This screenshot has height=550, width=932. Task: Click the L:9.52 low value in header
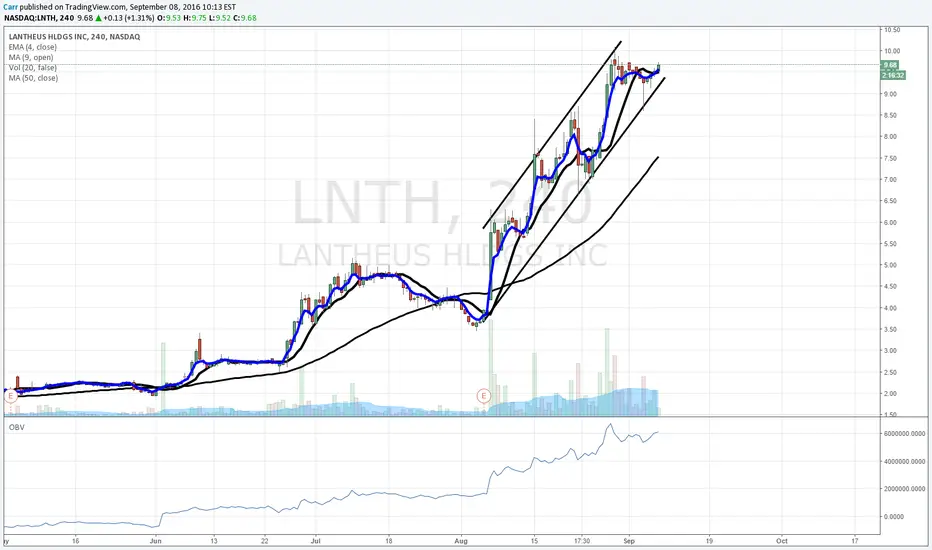click(x=219, y=18)
